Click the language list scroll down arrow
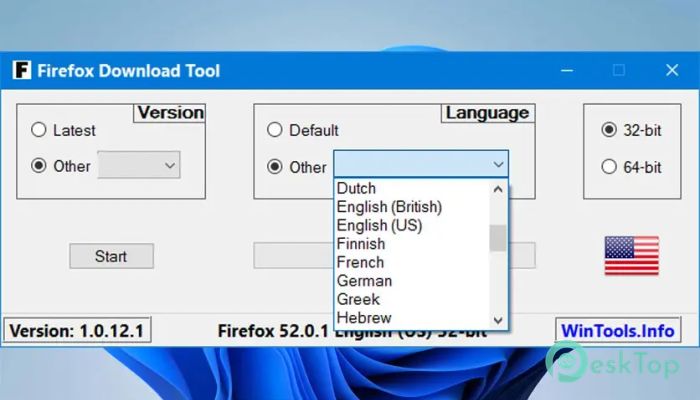Image resolution: width=700 pixels, height=400 pixels. [498, 320]
